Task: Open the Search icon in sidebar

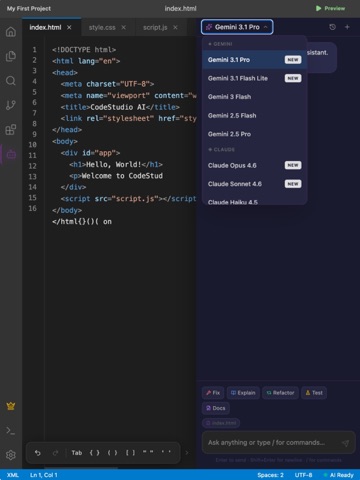Action: click(x=11, y=81)
